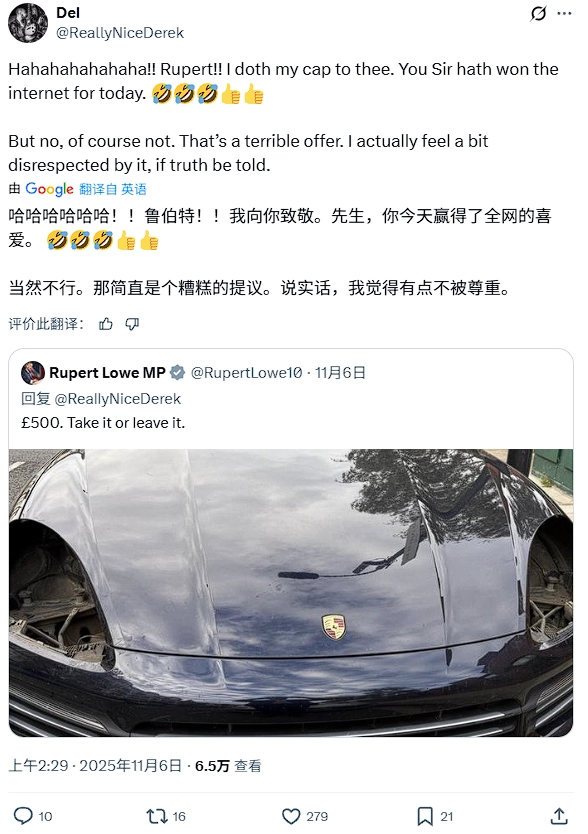Open the three-dot more options menu

[565, 14]
